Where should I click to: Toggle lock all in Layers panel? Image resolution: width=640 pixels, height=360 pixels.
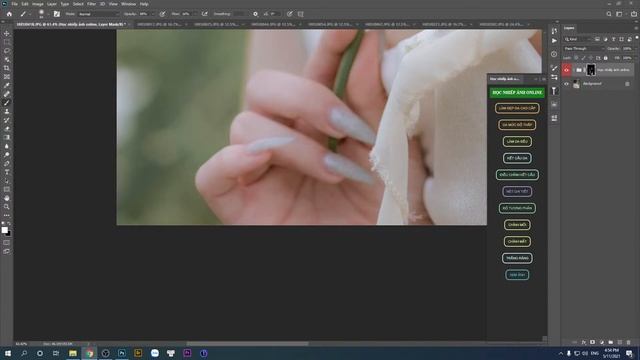[x=606, y=58]
